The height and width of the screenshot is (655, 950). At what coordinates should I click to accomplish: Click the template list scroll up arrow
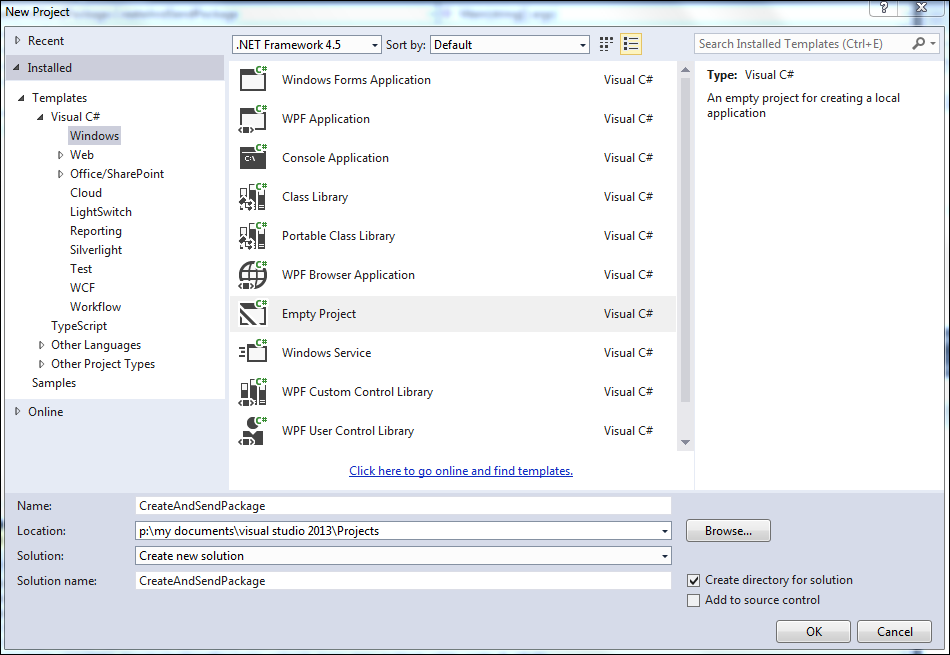[x=685, y=70]
